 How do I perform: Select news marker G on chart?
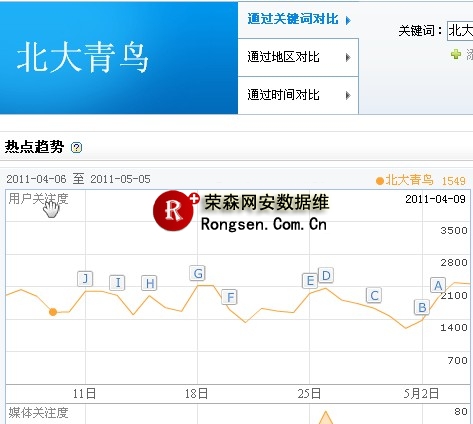[197, 273]
